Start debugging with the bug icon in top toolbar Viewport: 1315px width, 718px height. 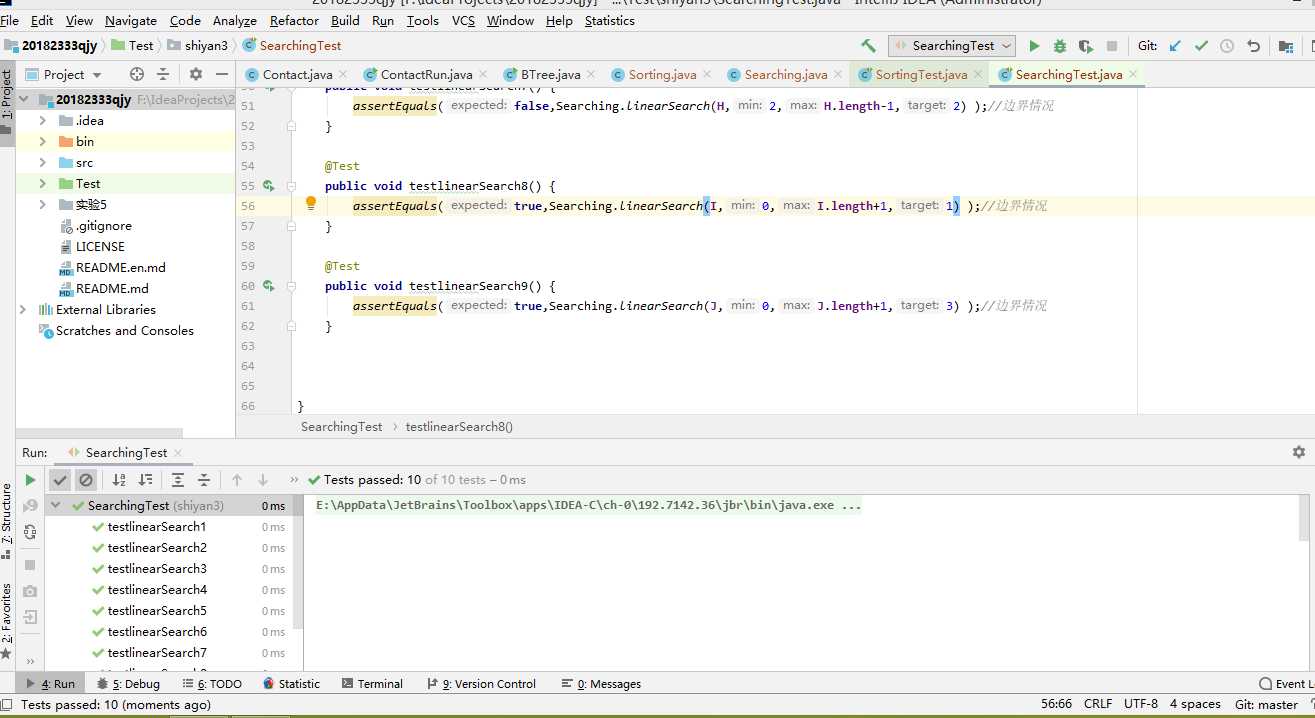pos(1060,46)
